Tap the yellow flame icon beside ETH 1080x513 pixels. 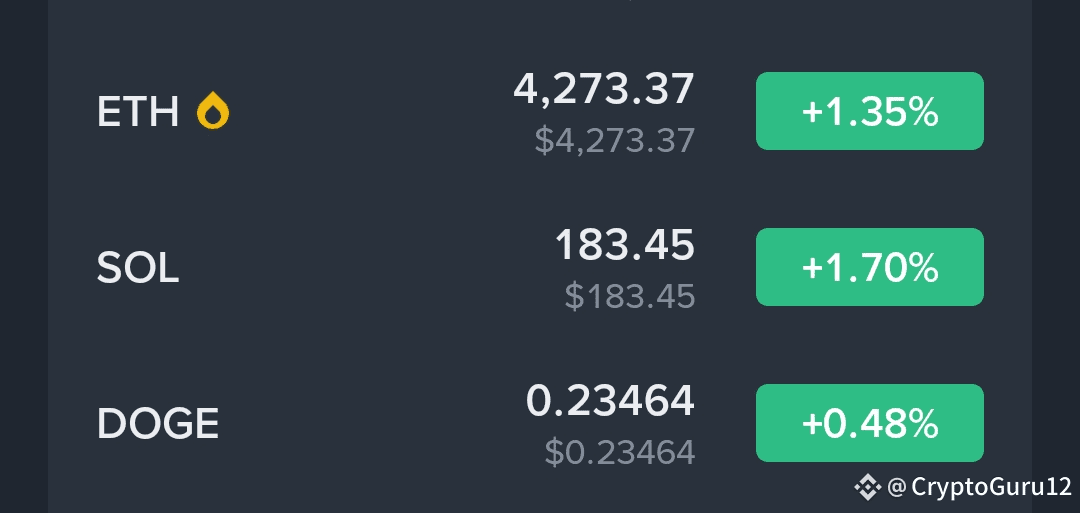tap(213, 111)
